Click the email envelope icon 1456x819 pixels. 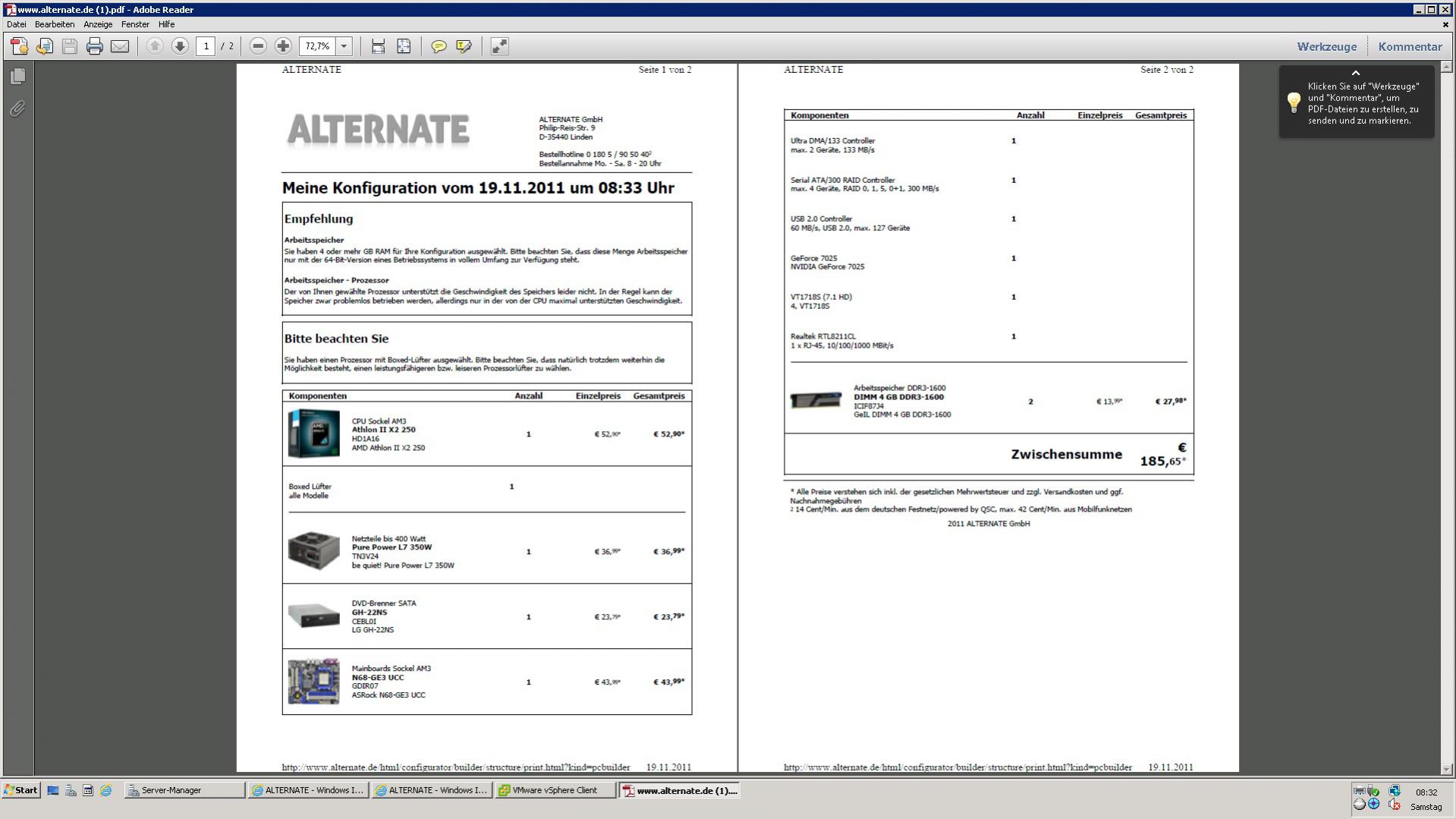[120, 46]
